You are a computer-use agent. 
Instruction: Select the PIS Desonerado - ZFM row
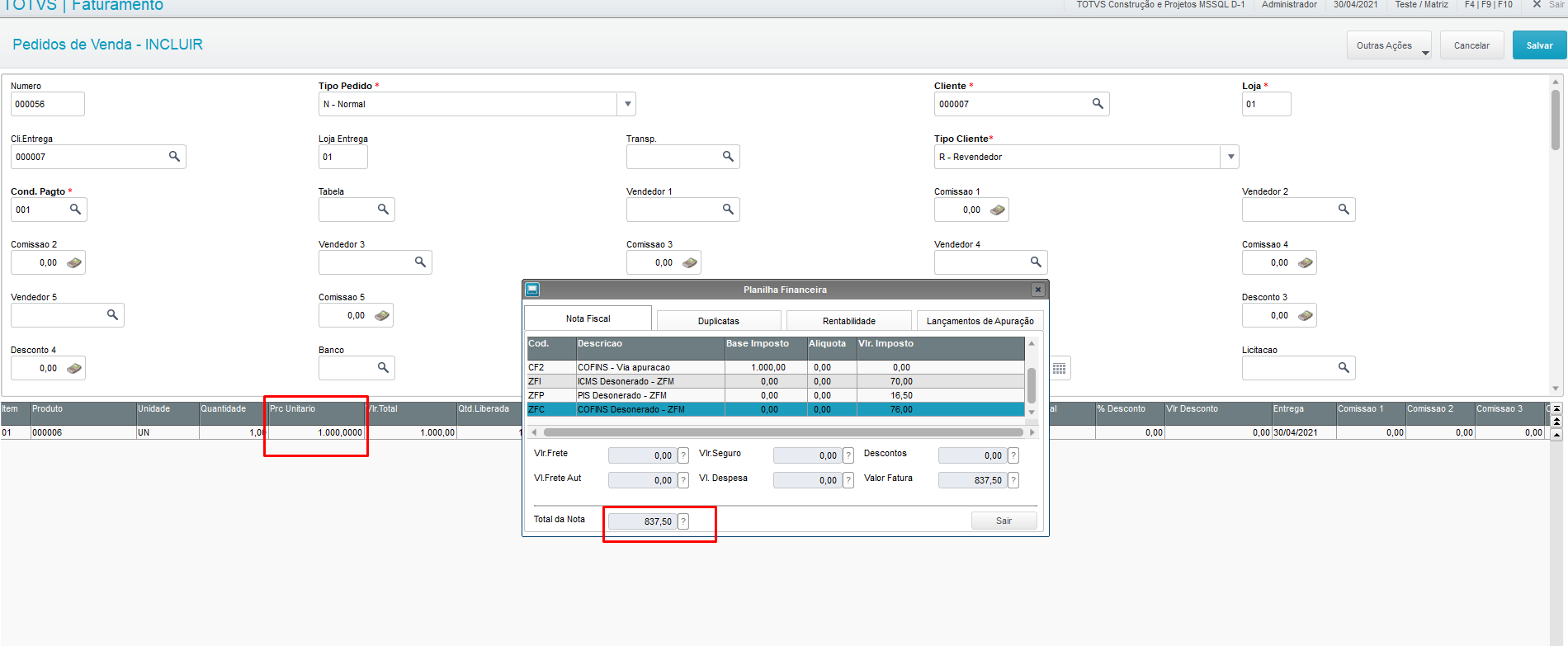pos(776,395)
